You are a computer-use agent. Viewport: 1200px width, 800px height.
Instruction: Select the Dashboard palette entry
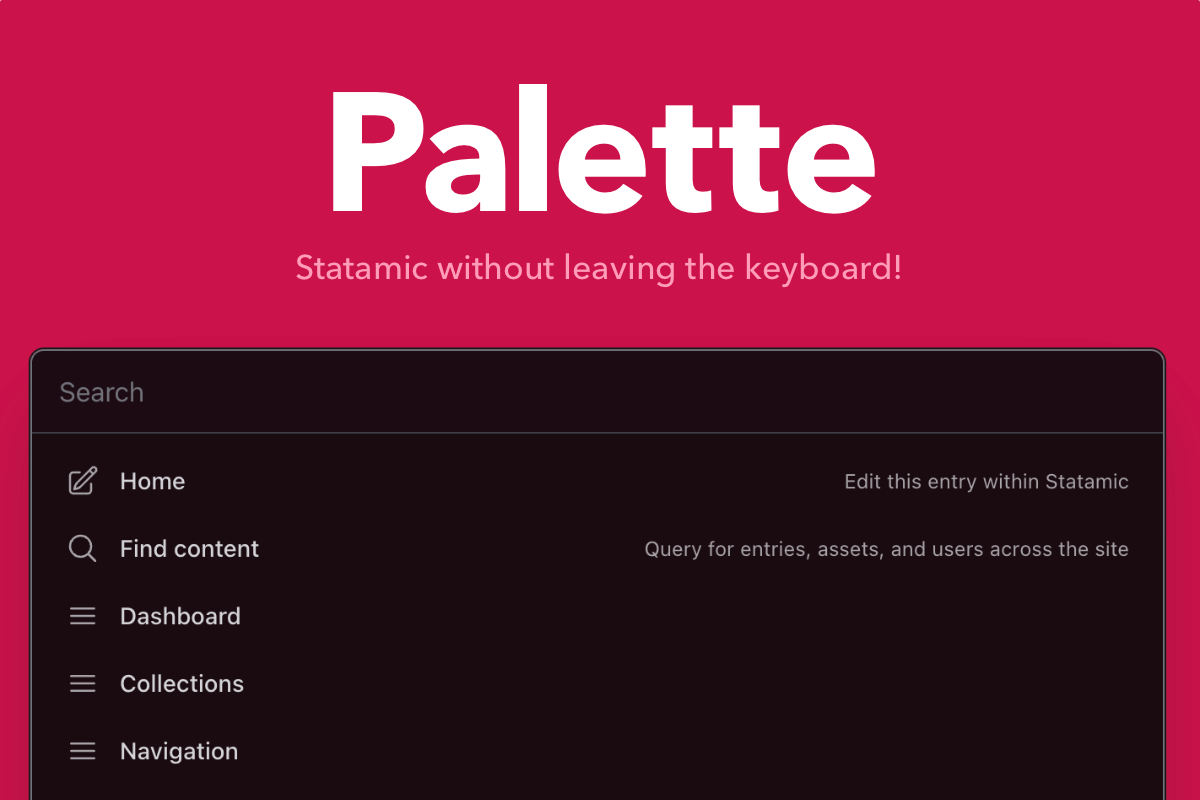point(180,616)
